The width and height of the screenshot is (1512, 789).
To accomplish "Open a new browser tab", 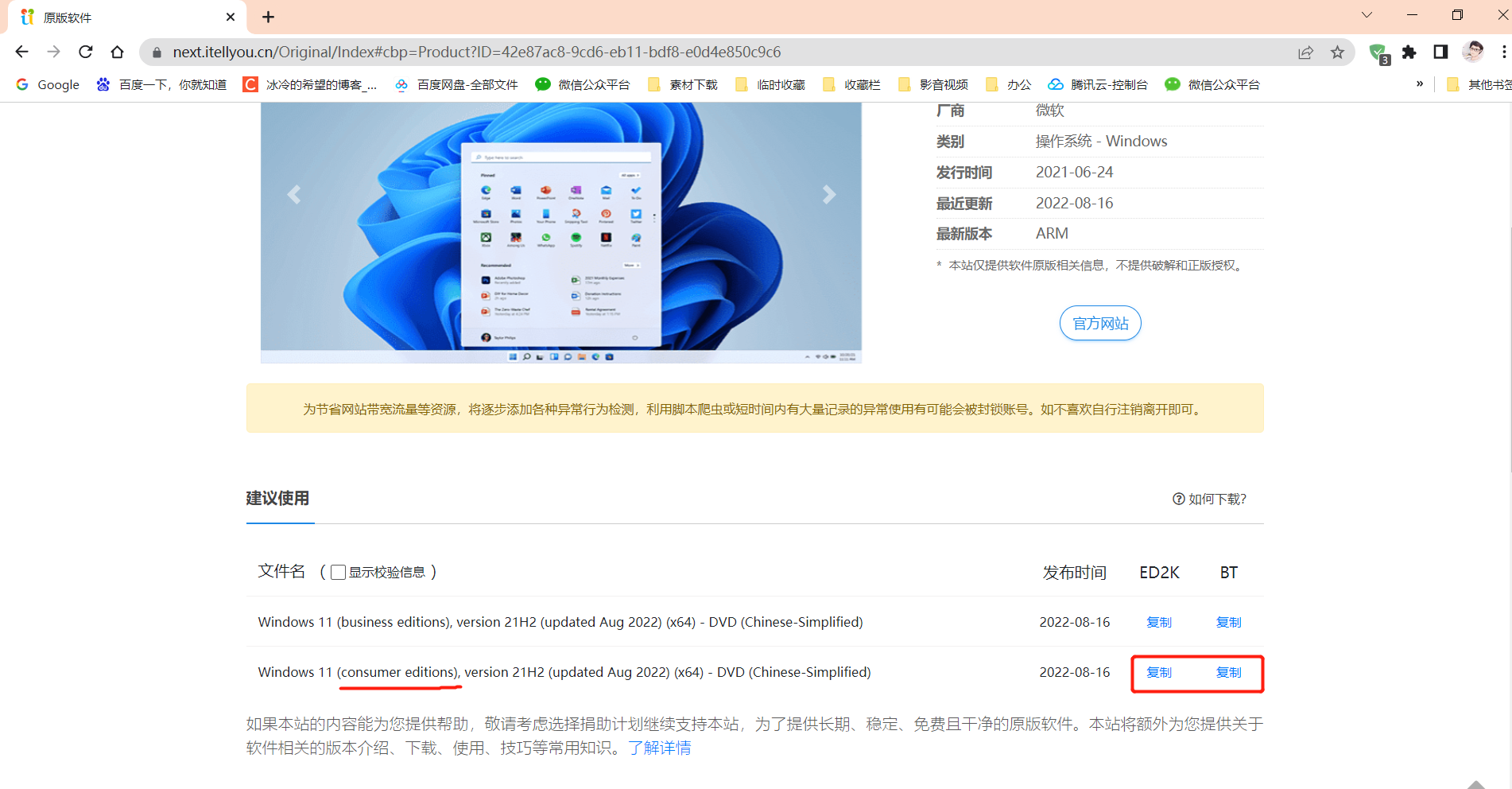I will click(x=269, y=17).
